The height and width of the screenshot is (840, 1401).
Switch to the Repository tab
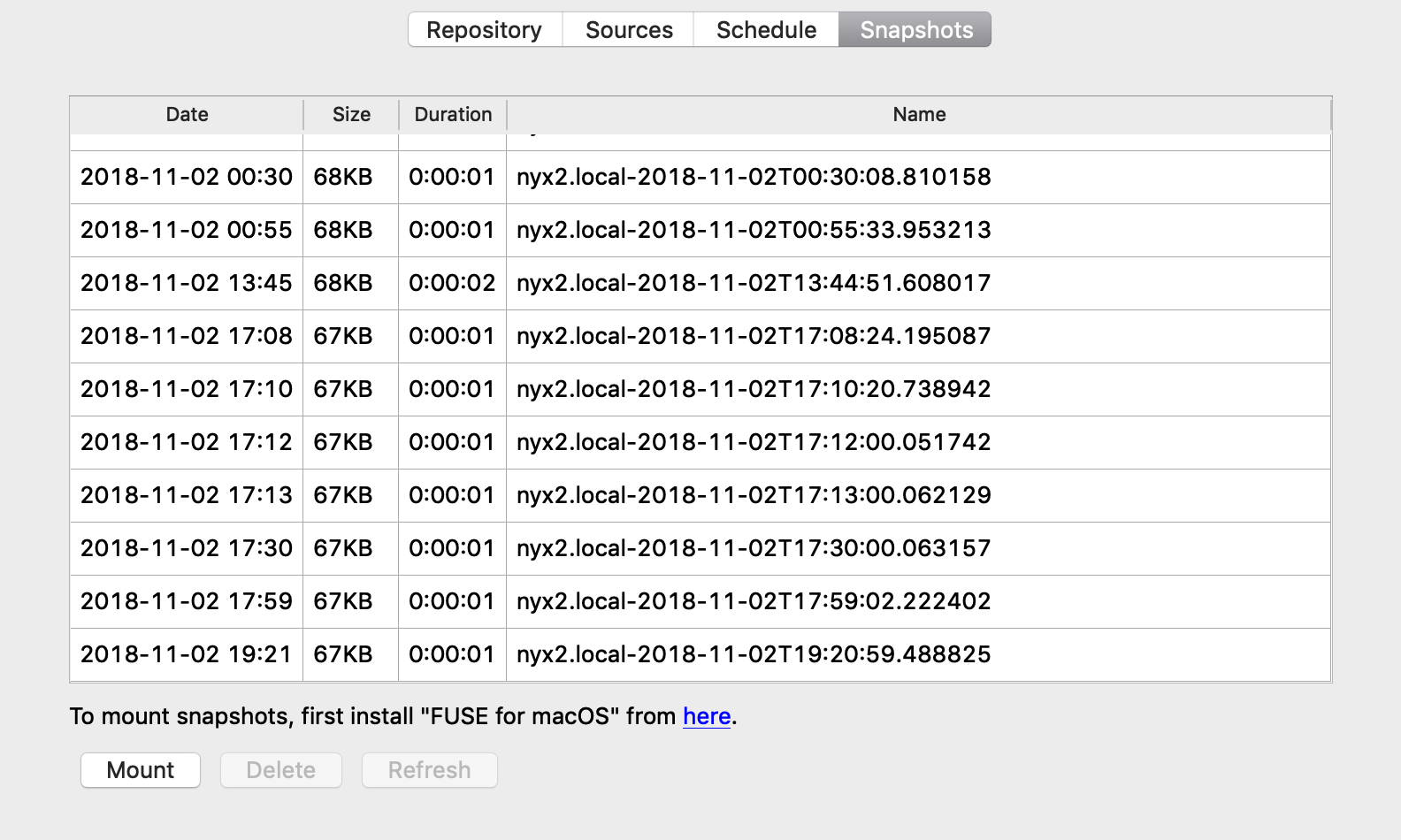click(484, 30)
